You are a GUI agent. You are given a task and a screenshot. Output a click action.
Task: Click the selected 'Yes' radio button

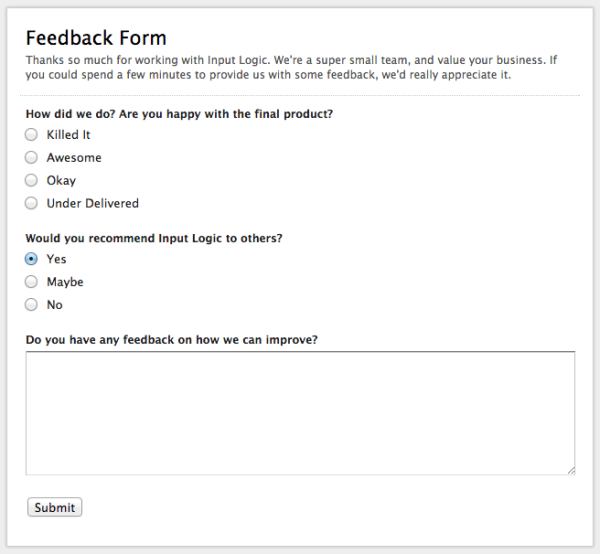[x=31, y=259]
